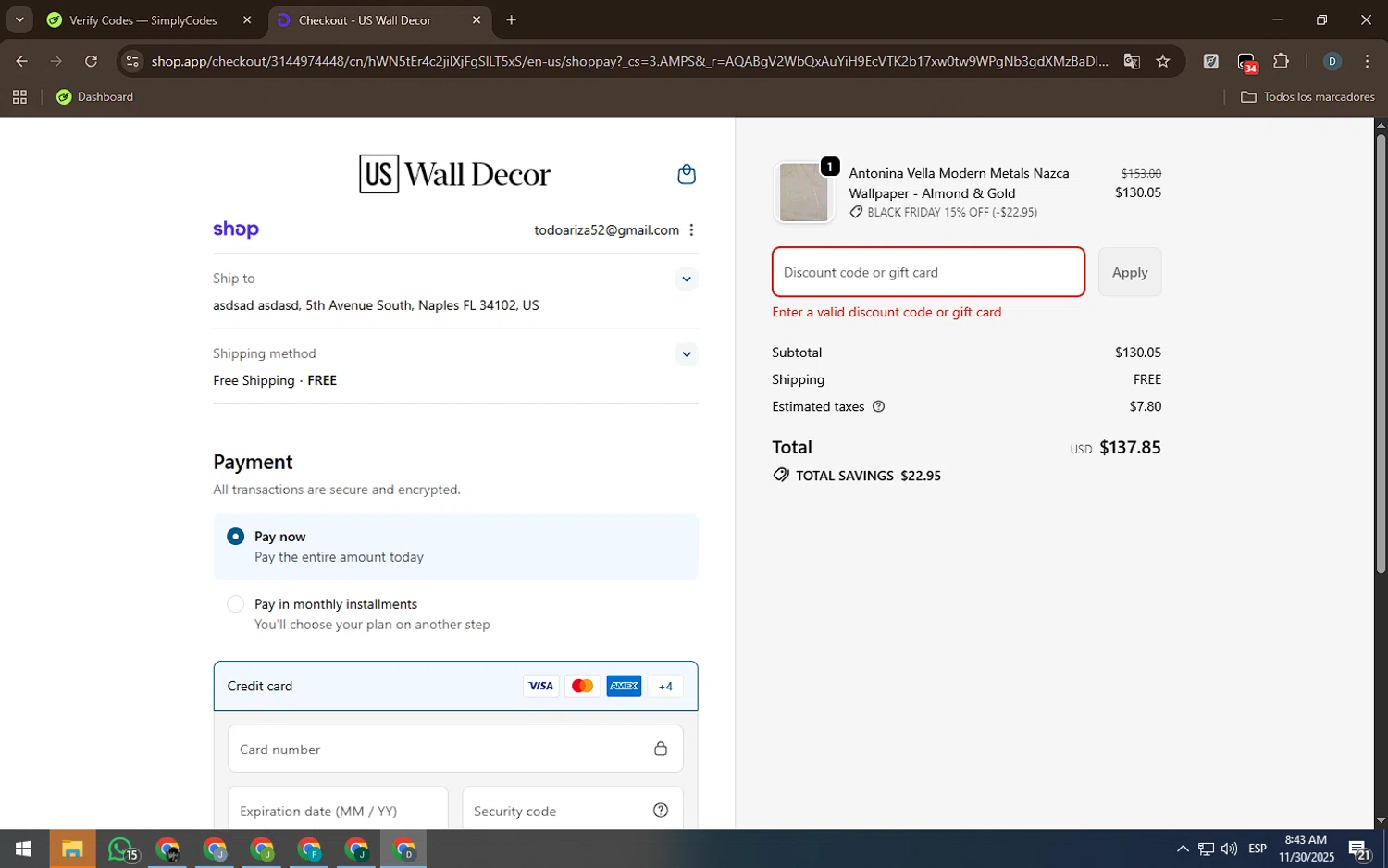Click the Shop Pay logo

coord(236,229)
